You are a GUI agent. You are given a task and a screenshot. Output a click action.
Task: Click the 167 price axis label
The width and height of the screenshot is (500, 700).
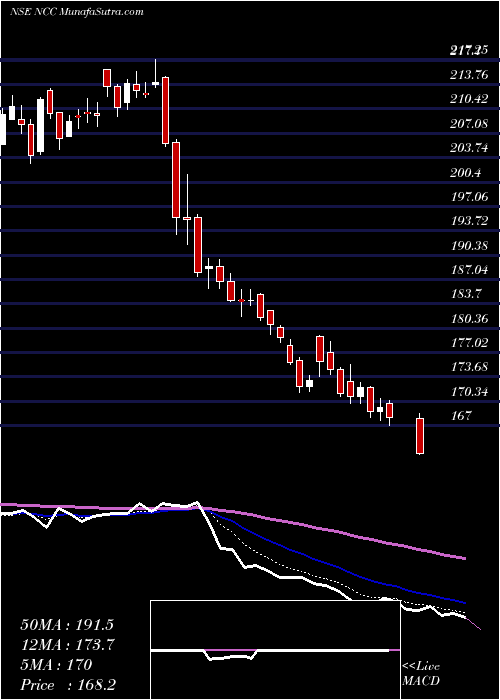tap(461, 416)
